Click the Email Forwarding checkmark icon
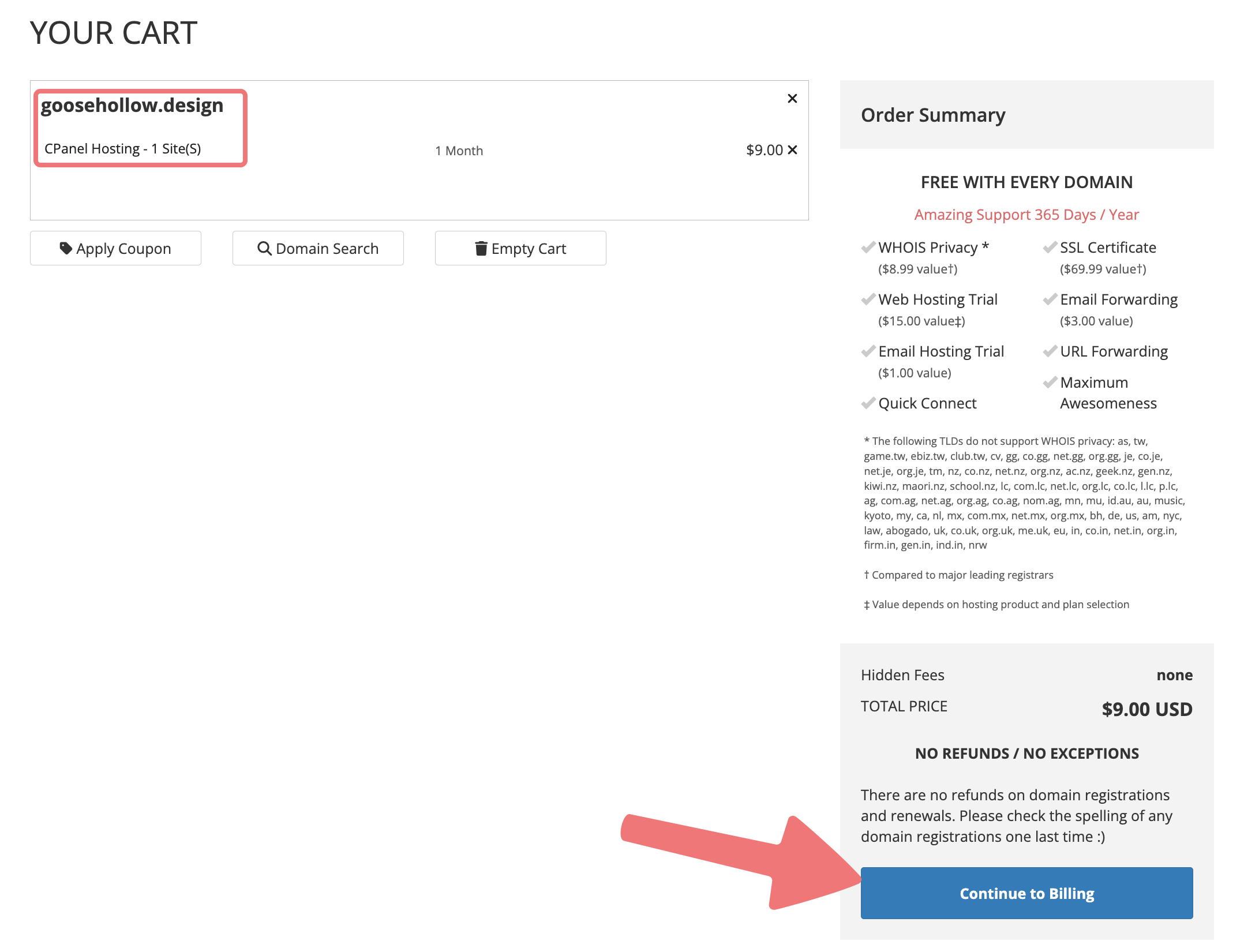 pyautogui.click(x=1050, y=299)
